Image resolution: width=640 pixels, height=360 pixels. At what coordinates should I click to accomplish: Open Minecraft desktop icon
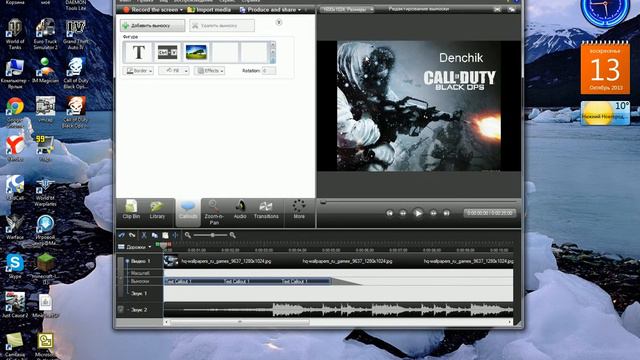tap(45, 267)
